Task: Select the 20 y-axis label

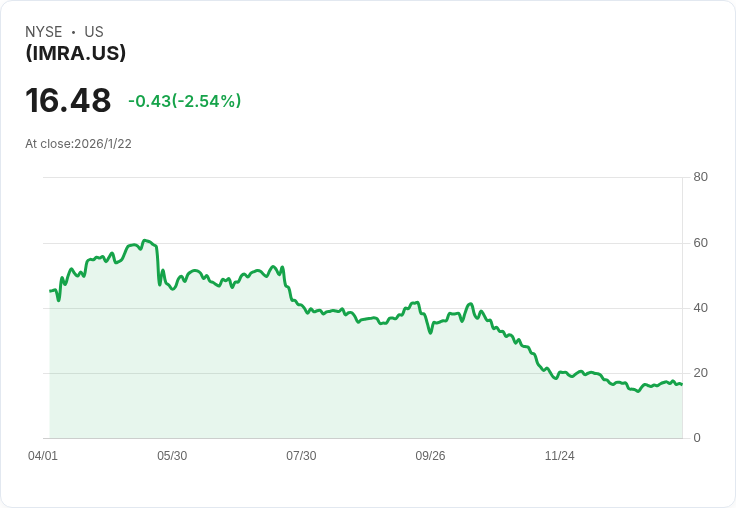Action: click(x=701, y=373)
